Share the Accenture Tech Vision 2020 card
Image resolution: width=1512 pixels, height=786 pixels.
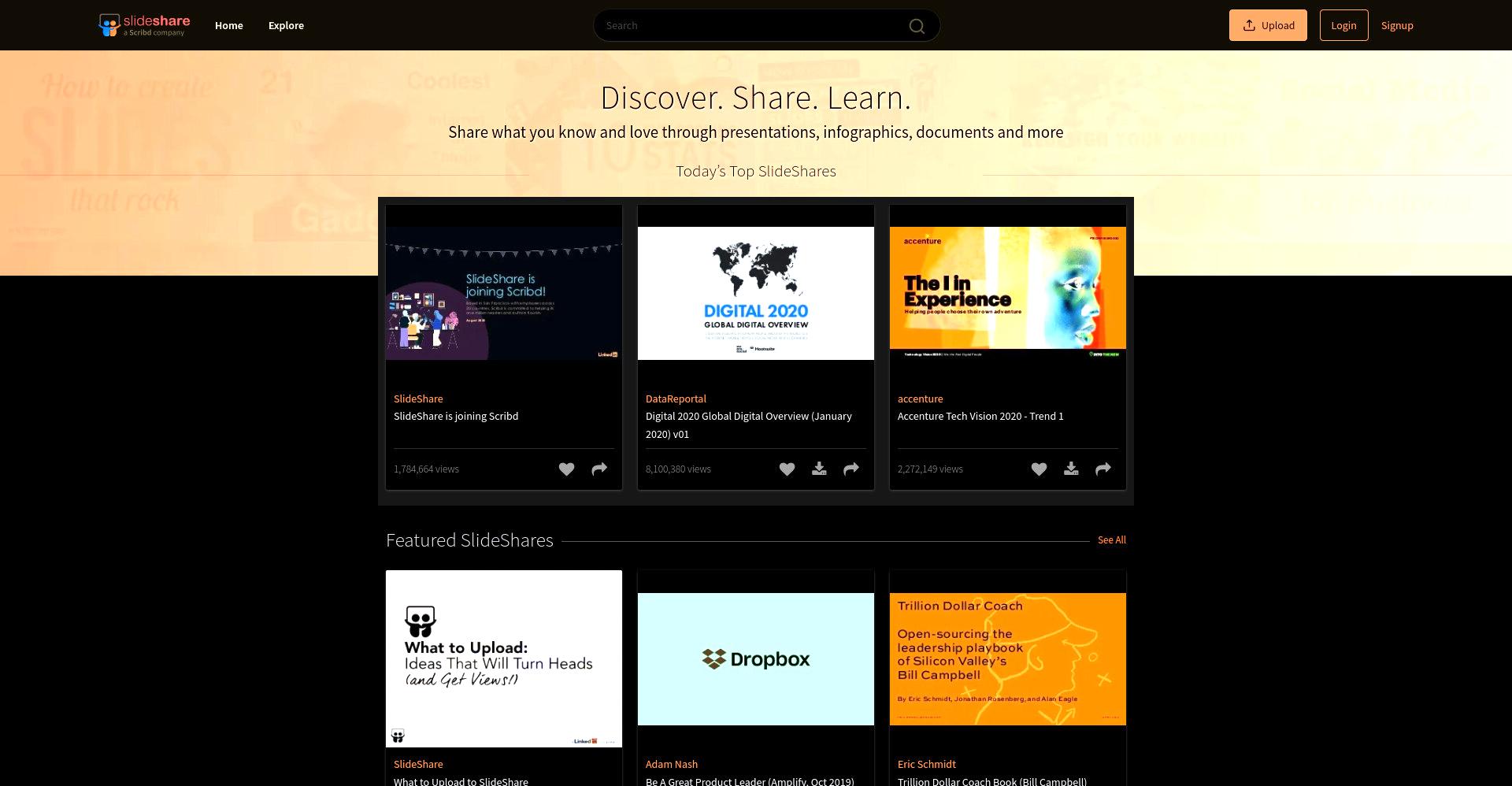click(1103, 469)
